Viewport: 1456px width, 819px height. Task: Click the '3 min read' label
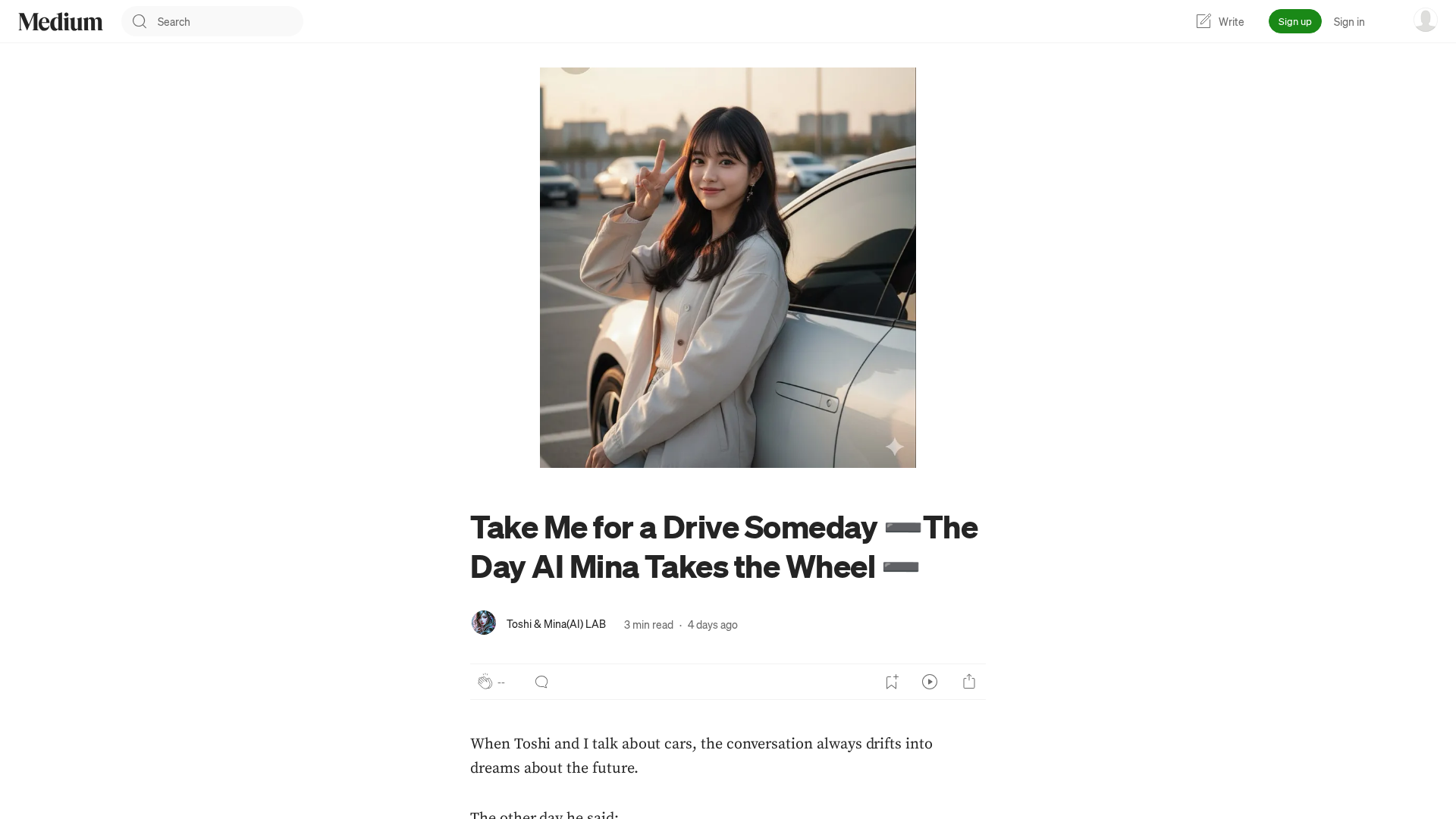tap(648, 625)
